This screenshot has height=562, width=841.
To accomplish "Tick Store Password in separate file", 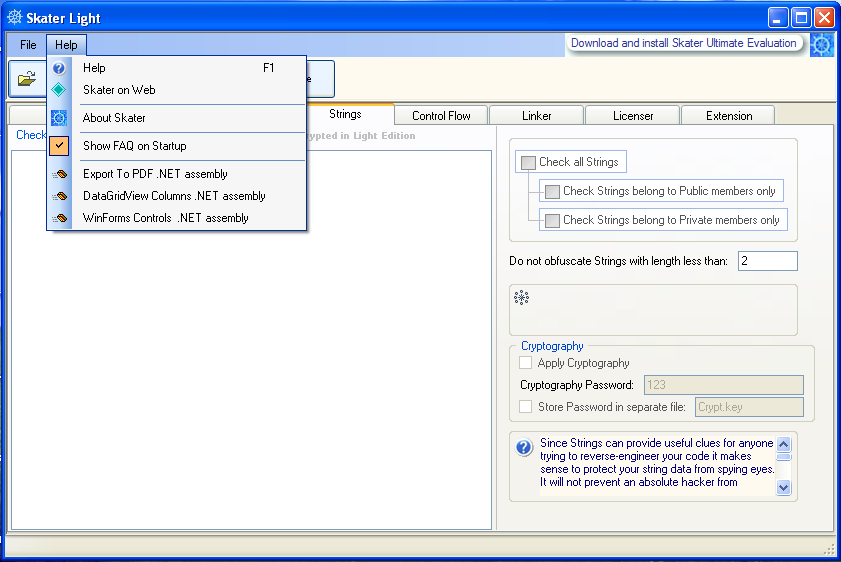I will (x=526, y=407).
